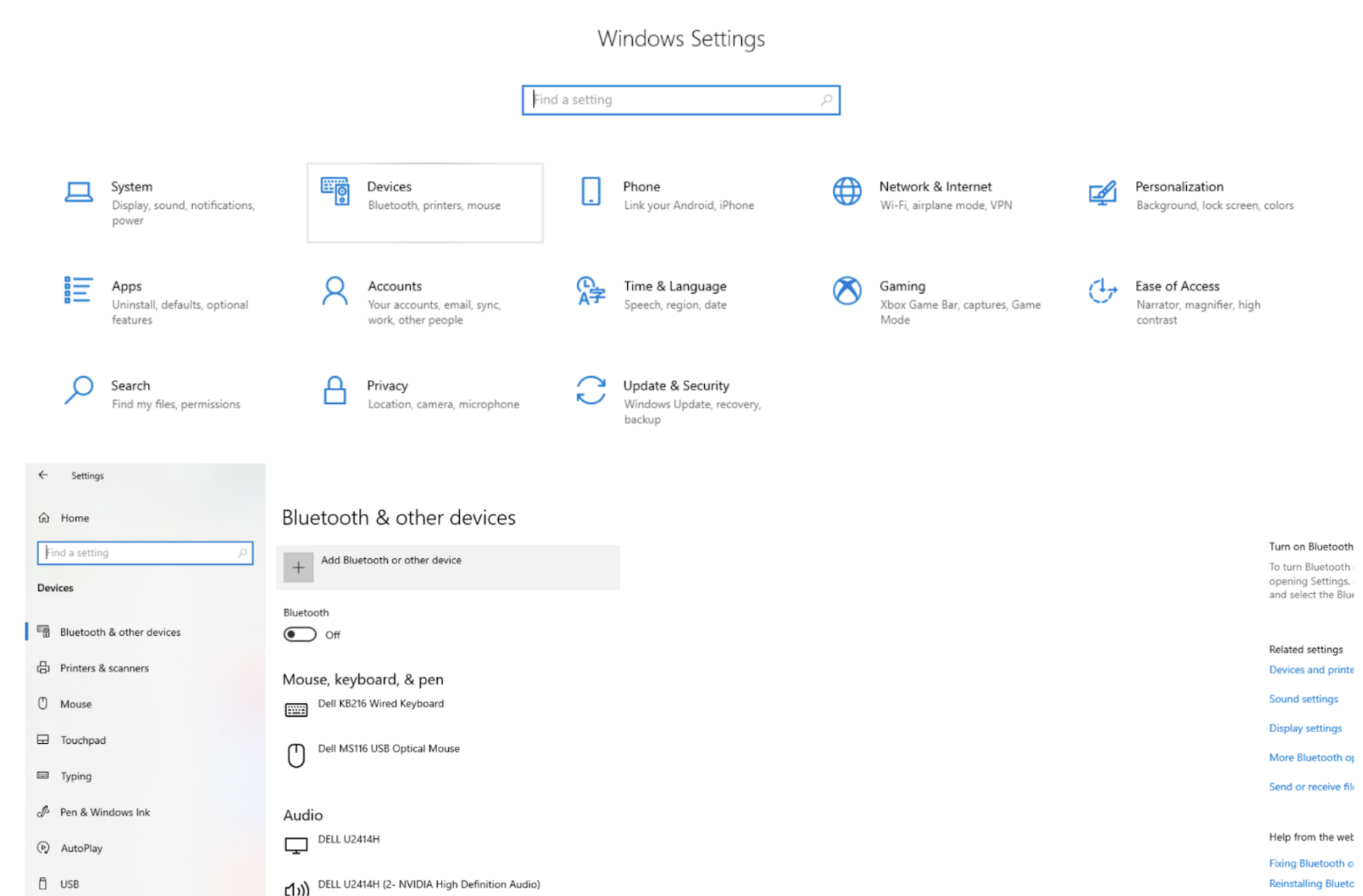
Task: Click the back arrow in Settings
Action: point(43,476)
